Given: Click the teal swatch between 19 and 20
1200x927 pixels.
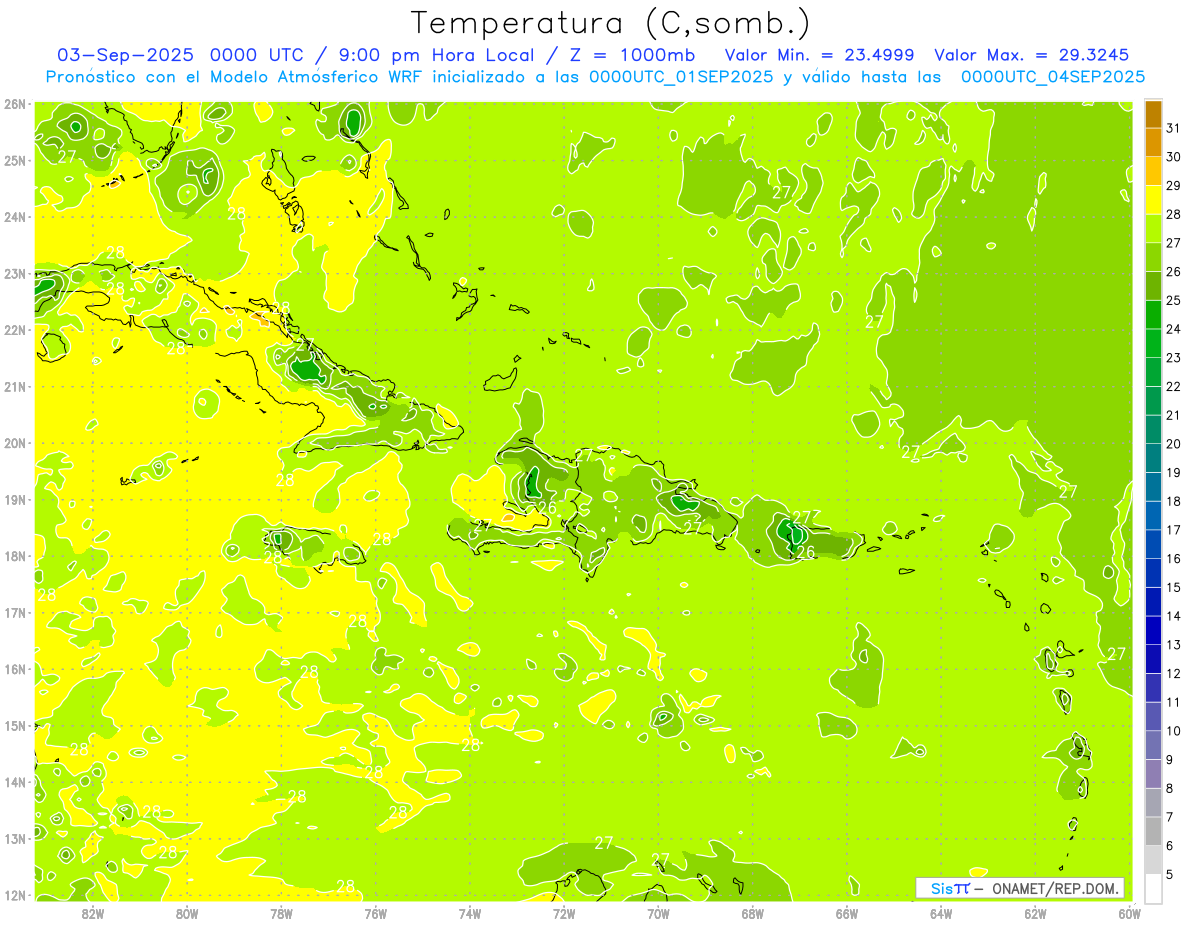Looking at the screenshot, I should pos(1153,458).
